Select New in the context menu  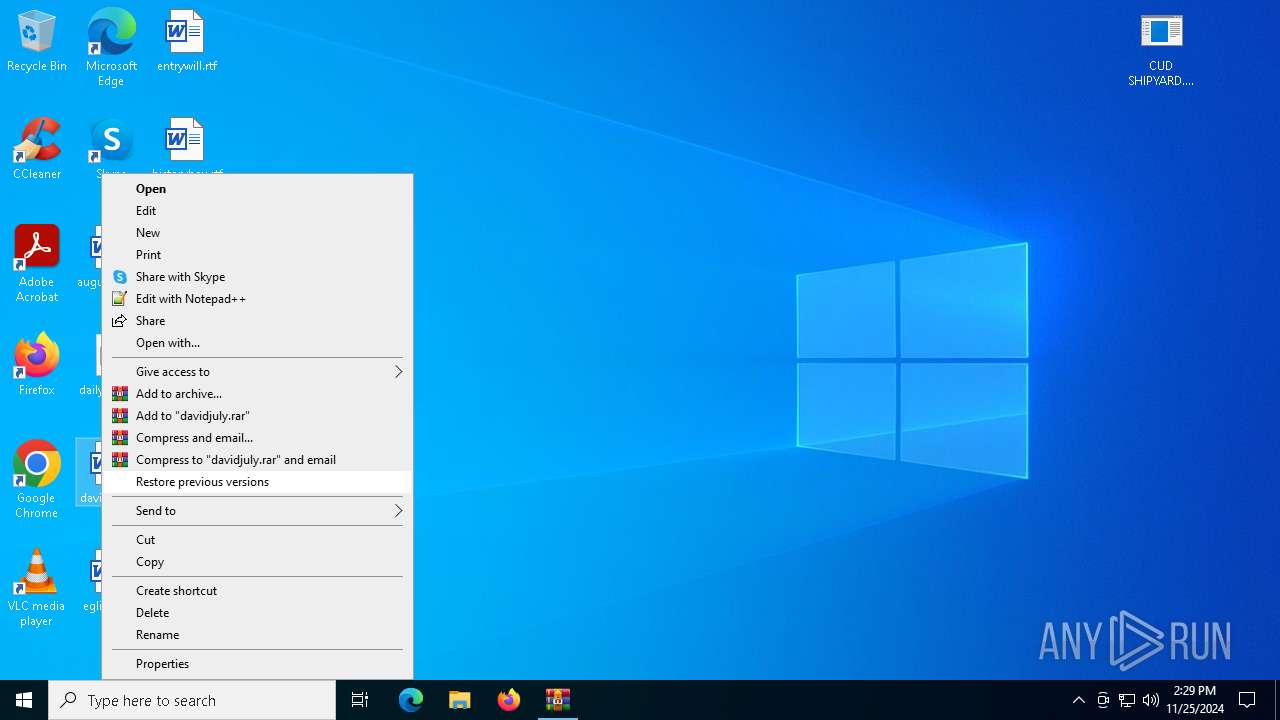(x=258, y=232)
